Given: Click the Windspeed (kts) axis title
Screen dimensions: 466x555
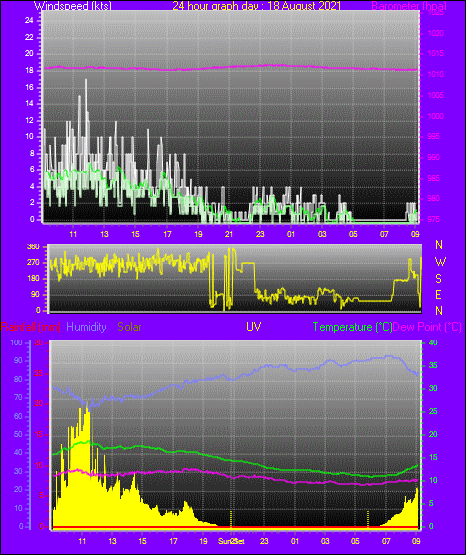Looking at the screenshot, I should pyautogui.click(x=73, y=6).
